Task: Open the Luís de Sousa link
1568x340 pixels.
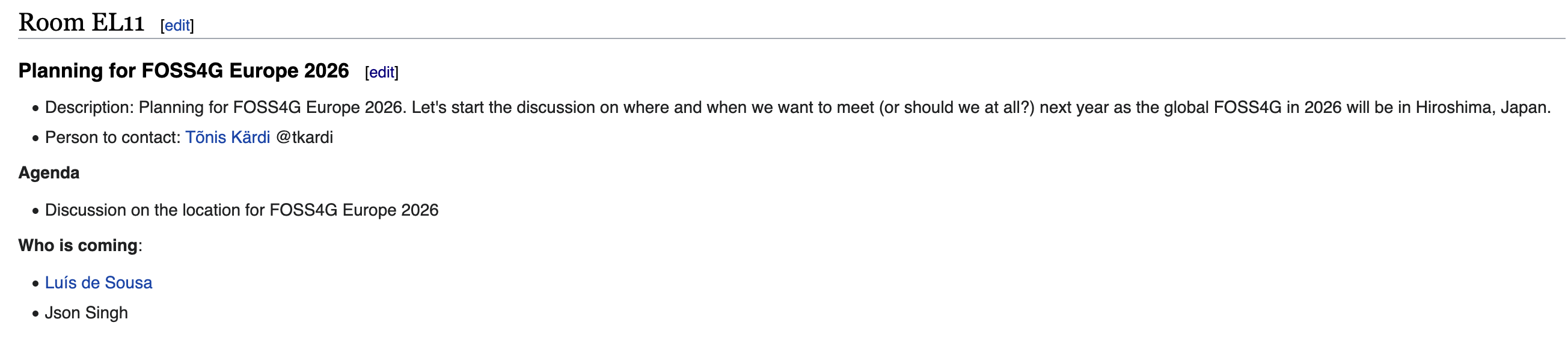Action: coord(99,283)
